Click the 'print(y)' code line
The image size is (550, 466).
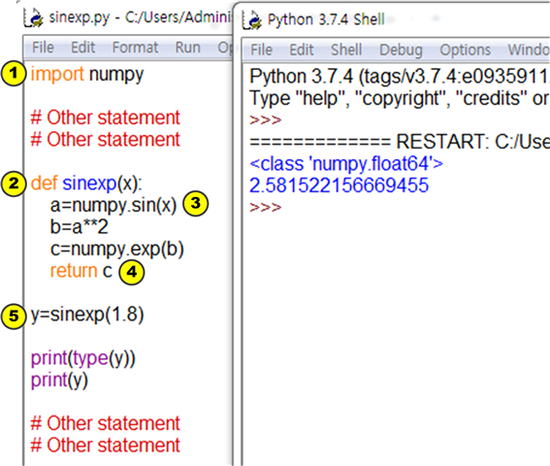coord(60,380)
